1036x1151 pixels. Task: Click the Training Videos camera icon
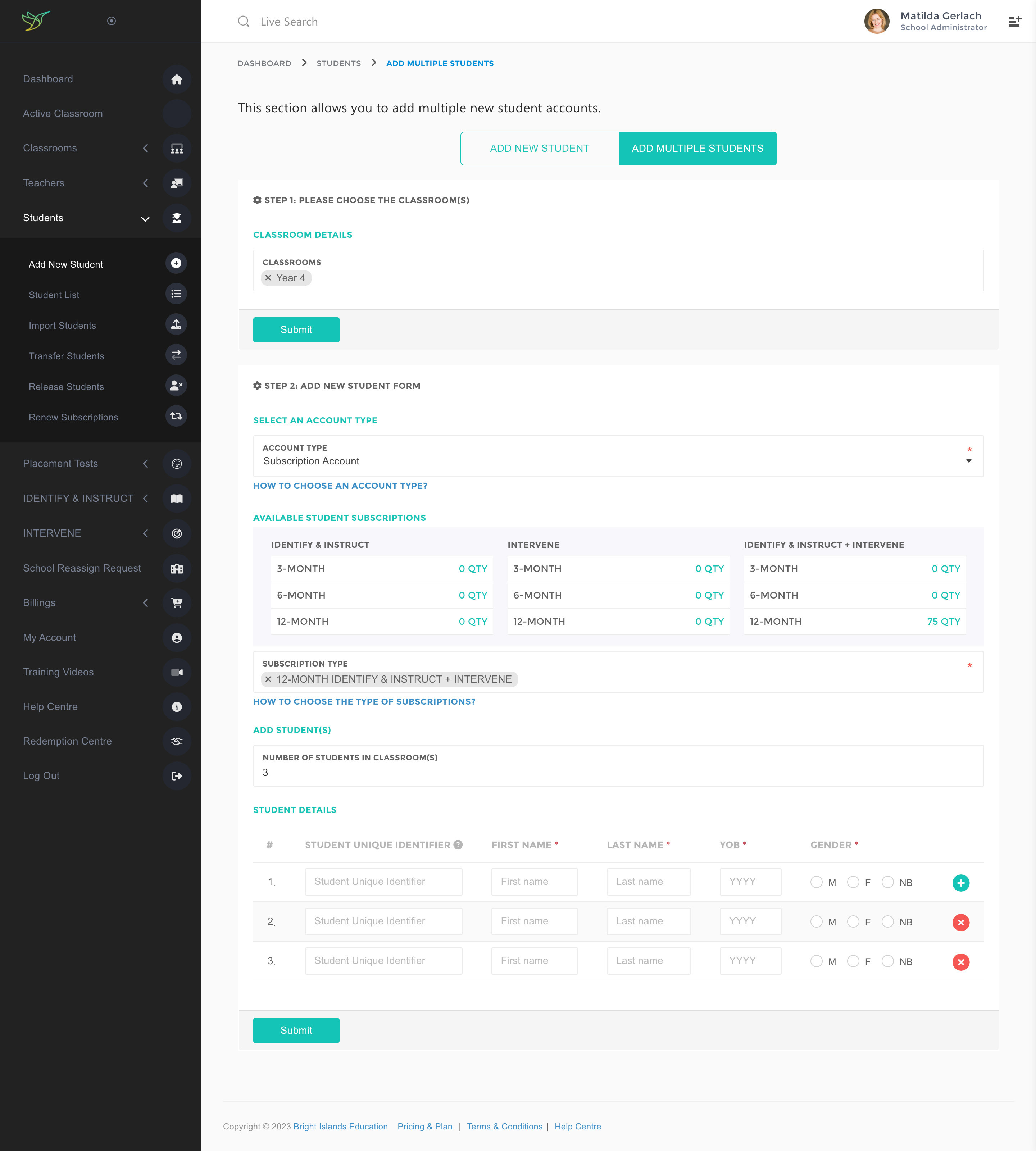[x=177, y=672]
